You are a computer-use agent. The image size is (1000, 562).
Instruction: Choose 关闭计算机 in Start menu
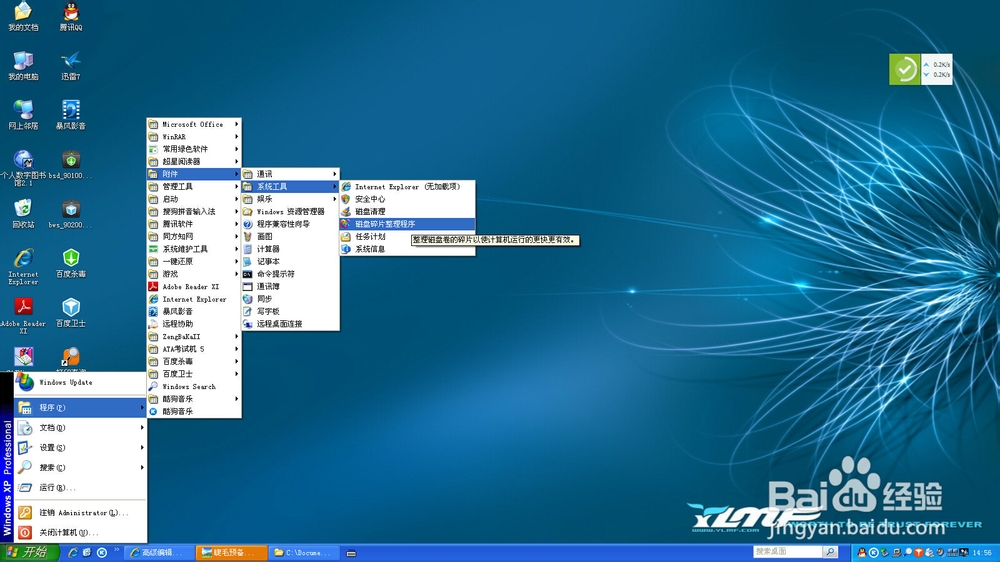click(80, 532)
